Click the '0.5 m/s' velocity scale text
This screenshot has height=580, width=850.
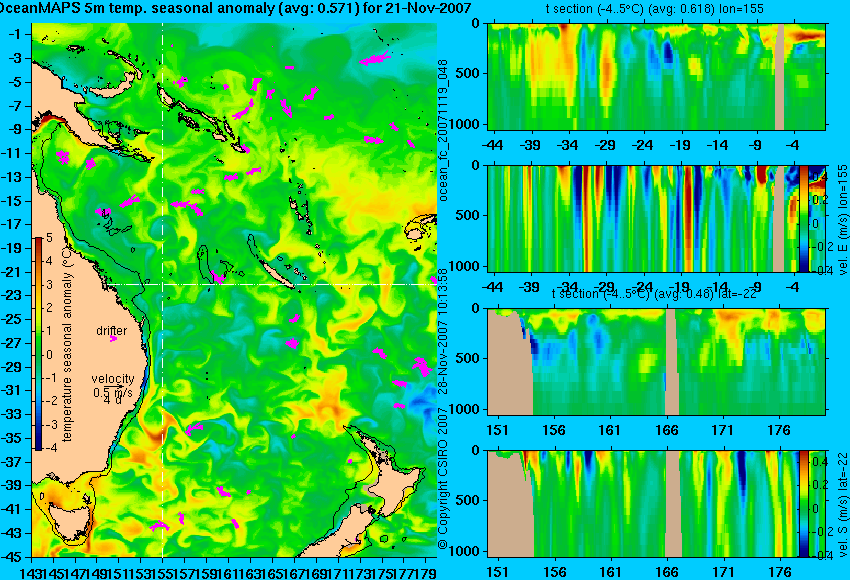113,392
